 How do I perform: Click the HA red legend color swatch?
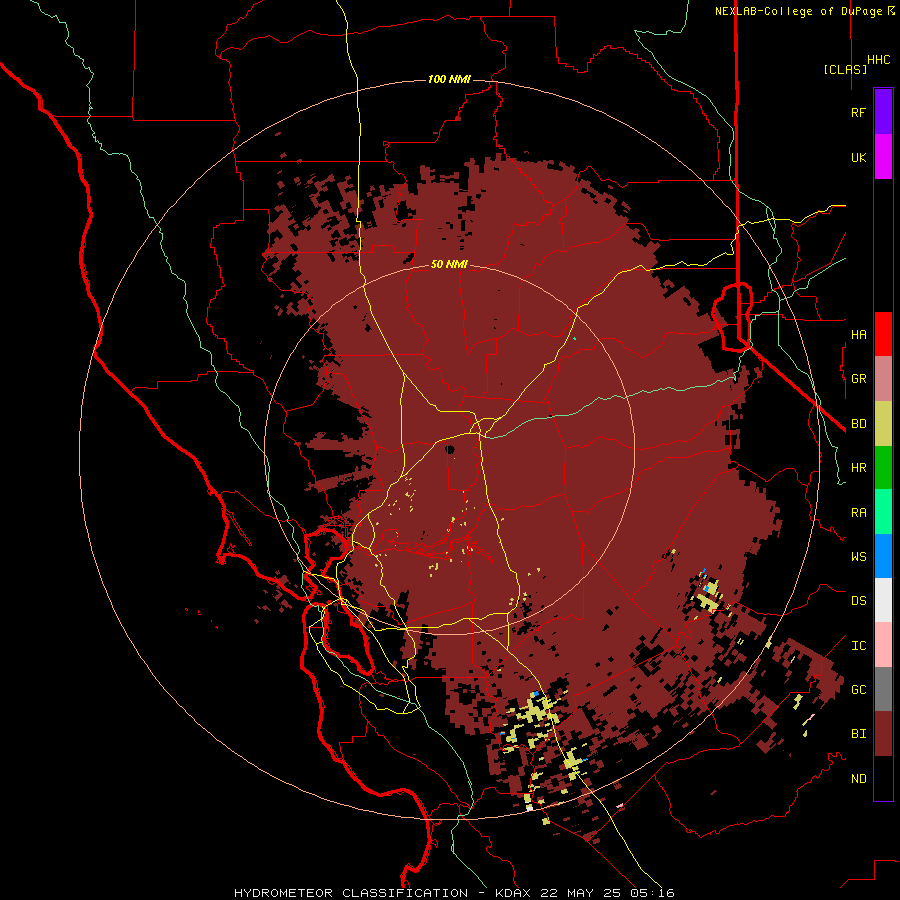tap(883, 334)
